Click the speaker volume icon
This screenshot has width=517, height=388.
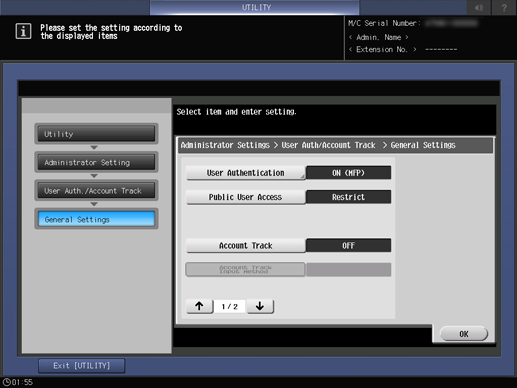pyautogui.click(x=479, y=8)
